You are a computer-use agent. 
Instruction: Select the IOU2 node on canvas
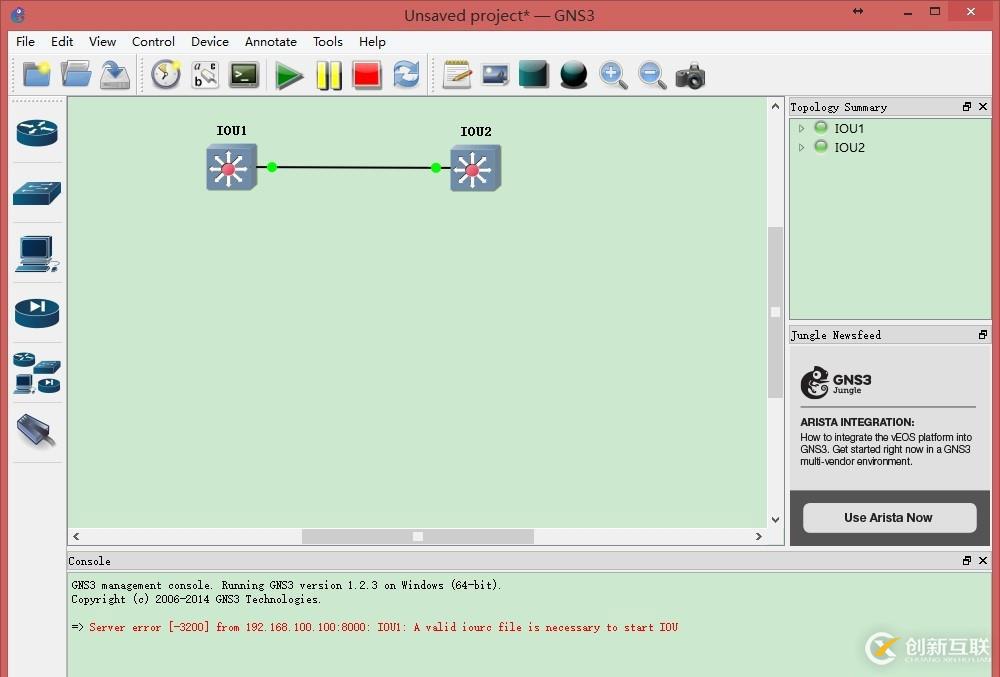pos(476,168)
